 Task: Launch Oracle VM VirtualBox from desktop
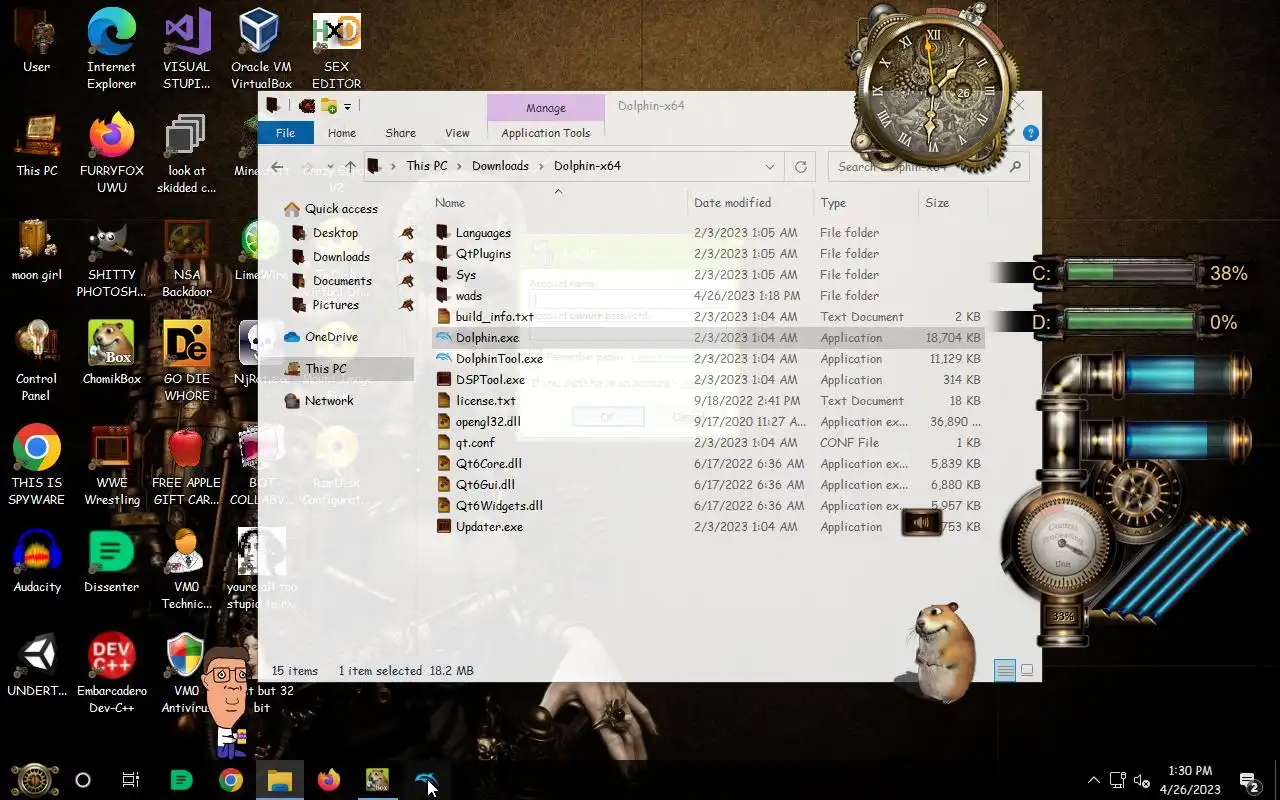pos(261,50)
